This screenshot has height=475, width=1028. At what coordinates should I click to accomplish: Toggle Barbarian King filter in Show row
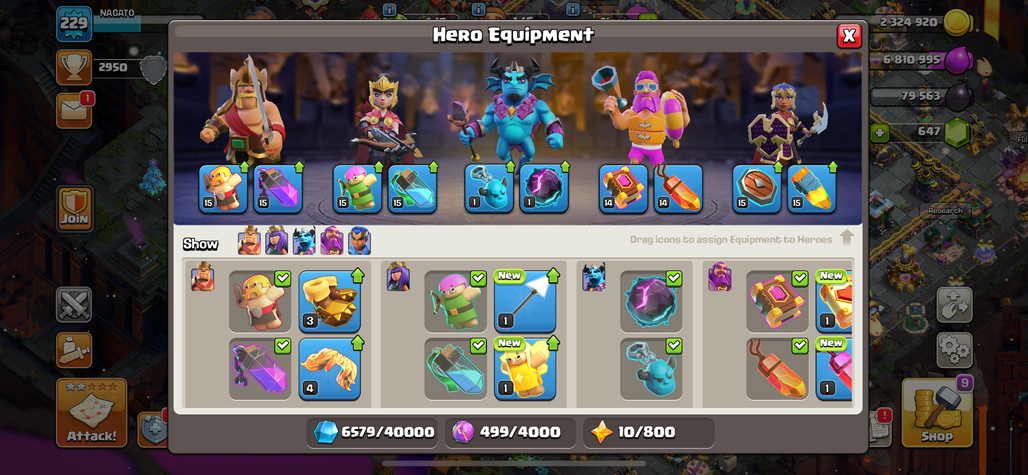point(249,241)
